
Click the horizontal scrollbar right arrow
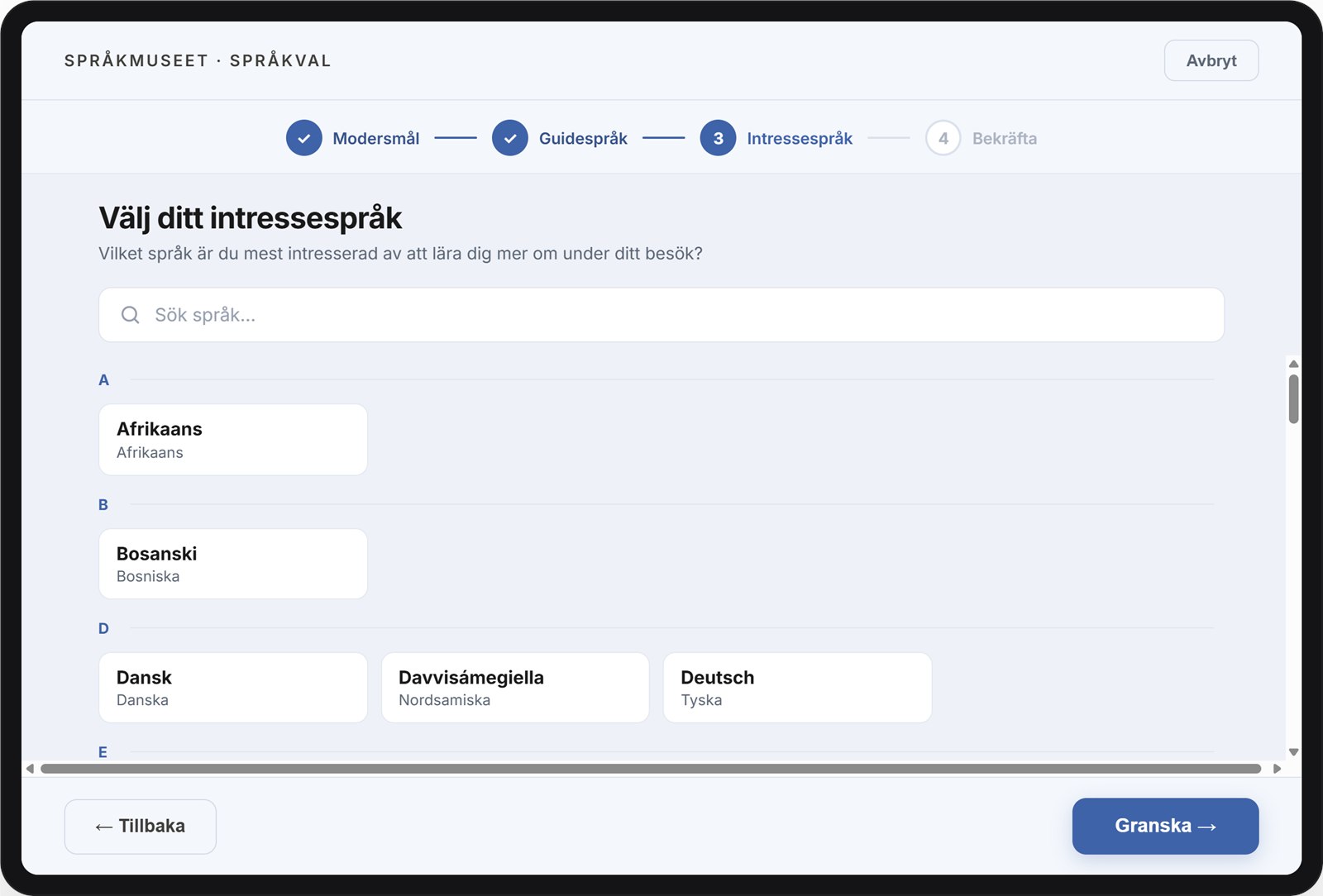pos(1278,769)
